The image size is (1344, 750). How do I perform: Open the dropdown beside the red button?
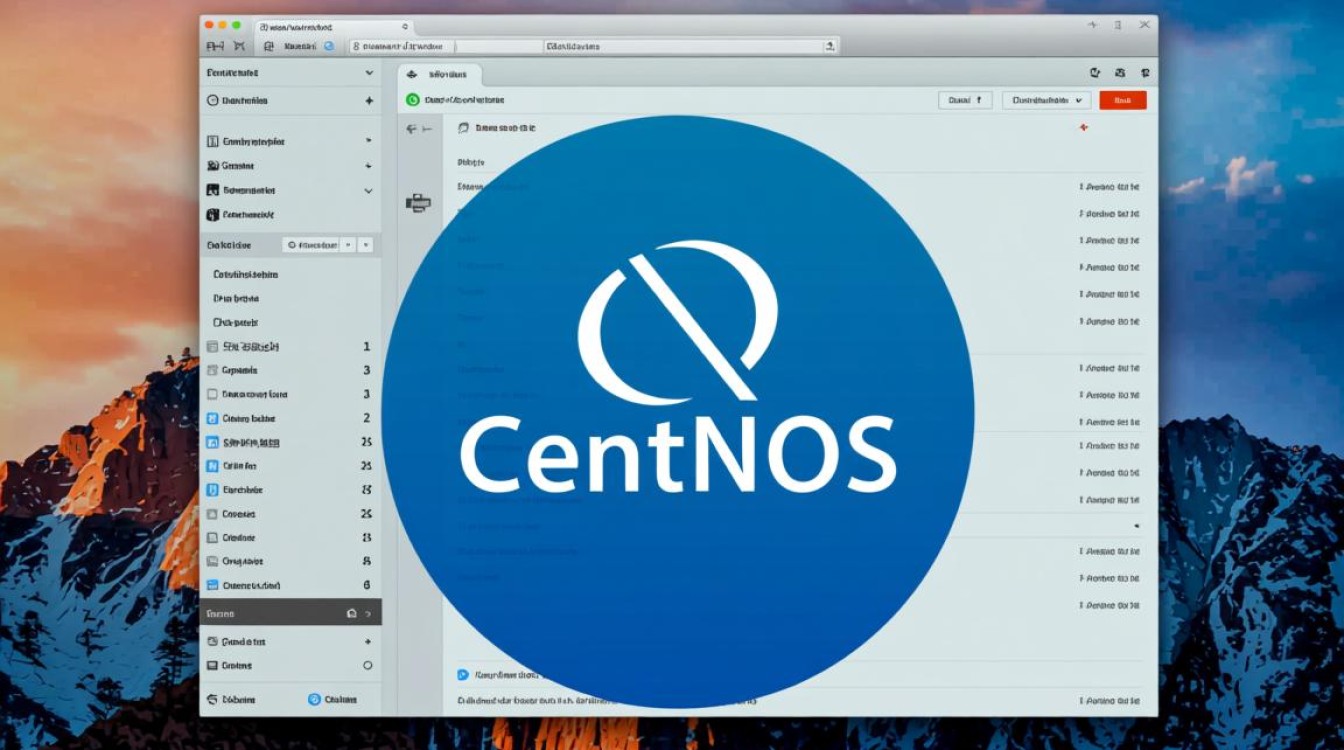click(x=1047, y=100)
